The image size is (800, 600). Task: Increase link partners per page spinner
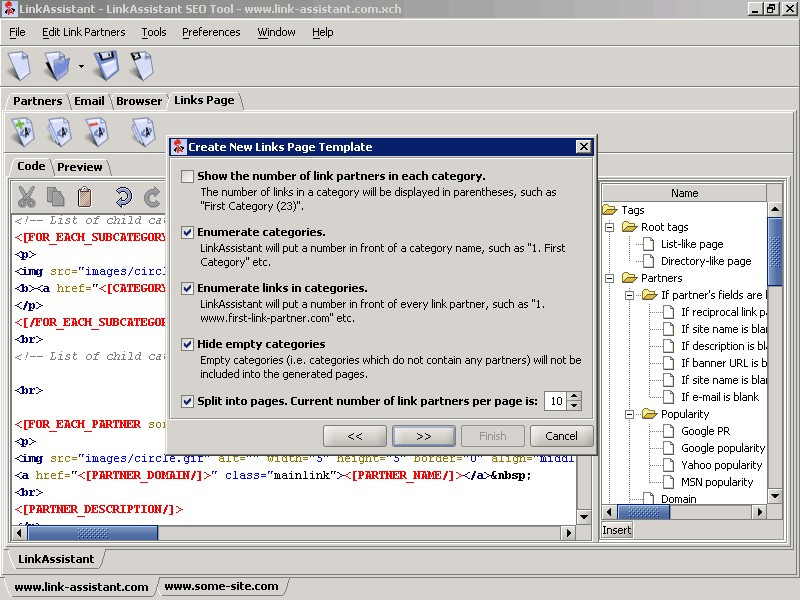click(x=574, y=396)
